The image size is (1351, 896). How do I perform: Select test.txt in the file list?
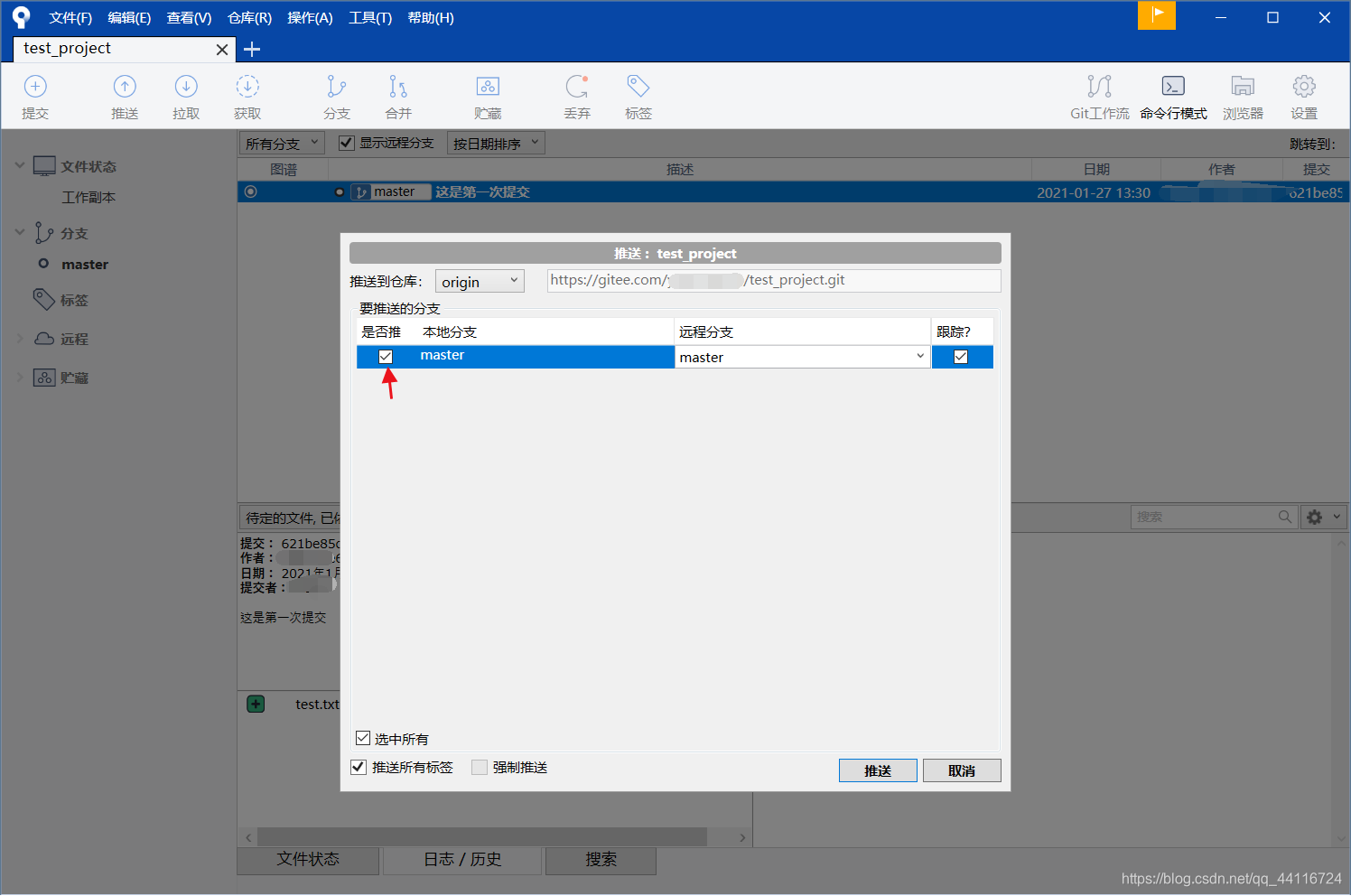point(317,704)
